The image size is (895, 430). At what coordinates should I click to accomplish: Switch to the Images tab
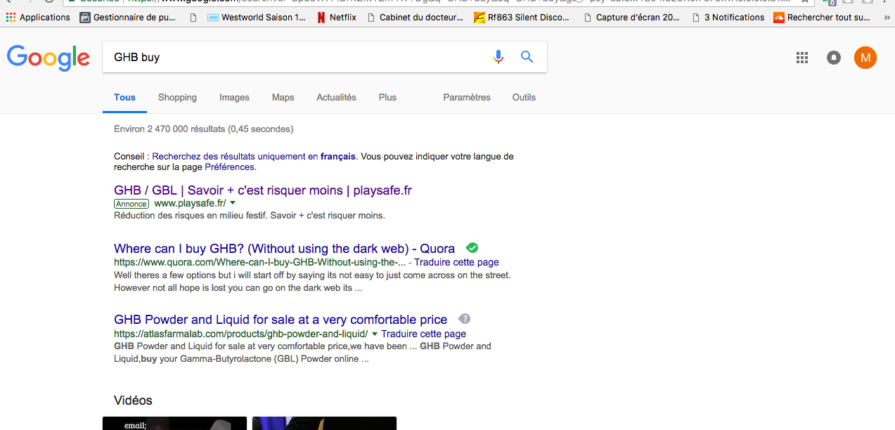(x=234, y=98)
